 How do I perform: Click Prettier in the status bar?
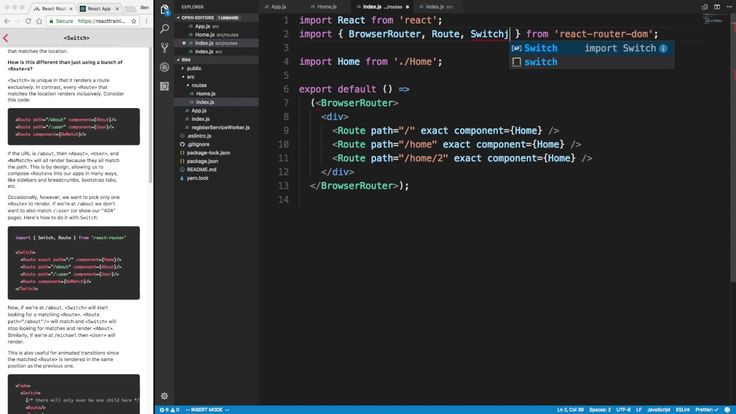pos(707,410)
